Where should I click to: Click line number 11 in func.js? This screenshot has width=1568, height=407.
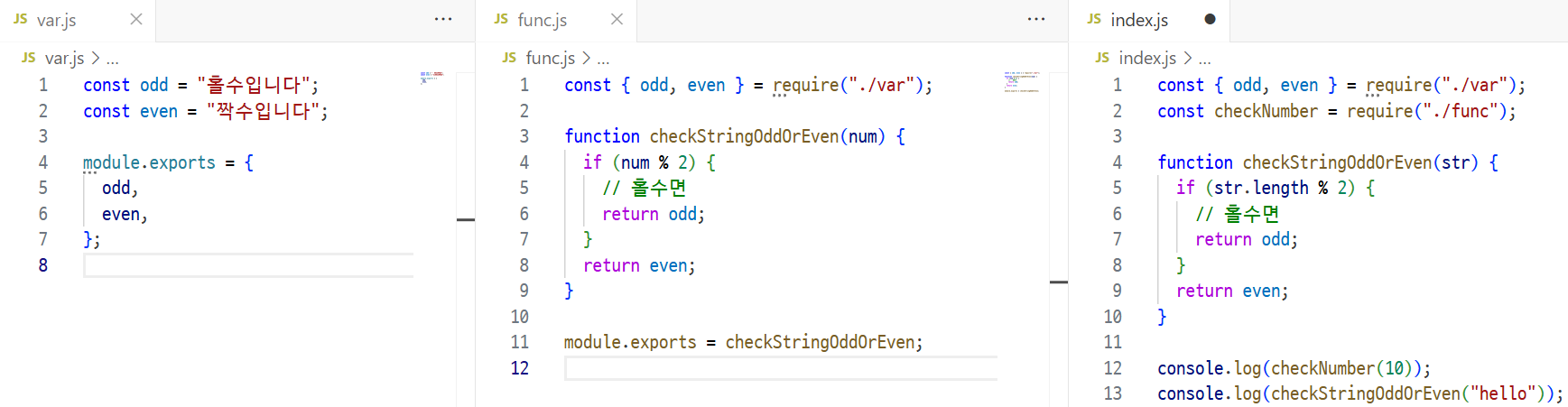click(x=520, y=343)
